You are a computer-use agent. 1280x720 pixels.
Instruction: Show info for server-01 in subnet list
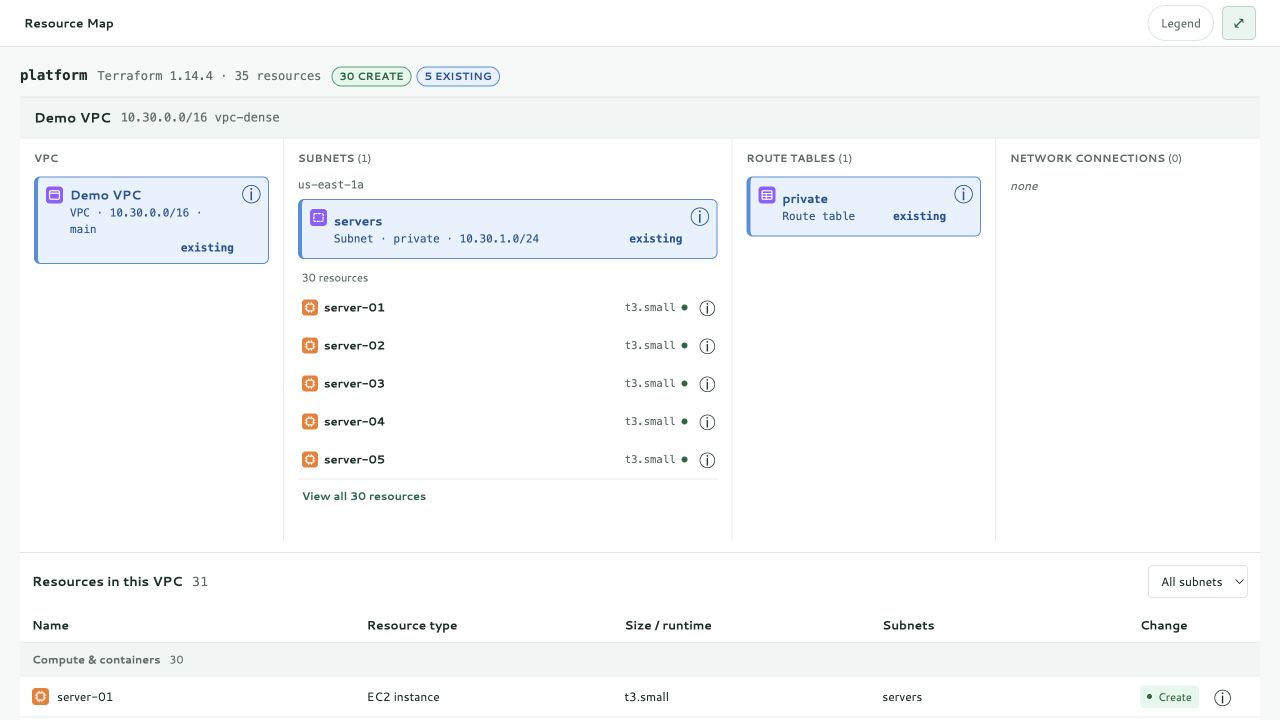[x=707, y=308]
